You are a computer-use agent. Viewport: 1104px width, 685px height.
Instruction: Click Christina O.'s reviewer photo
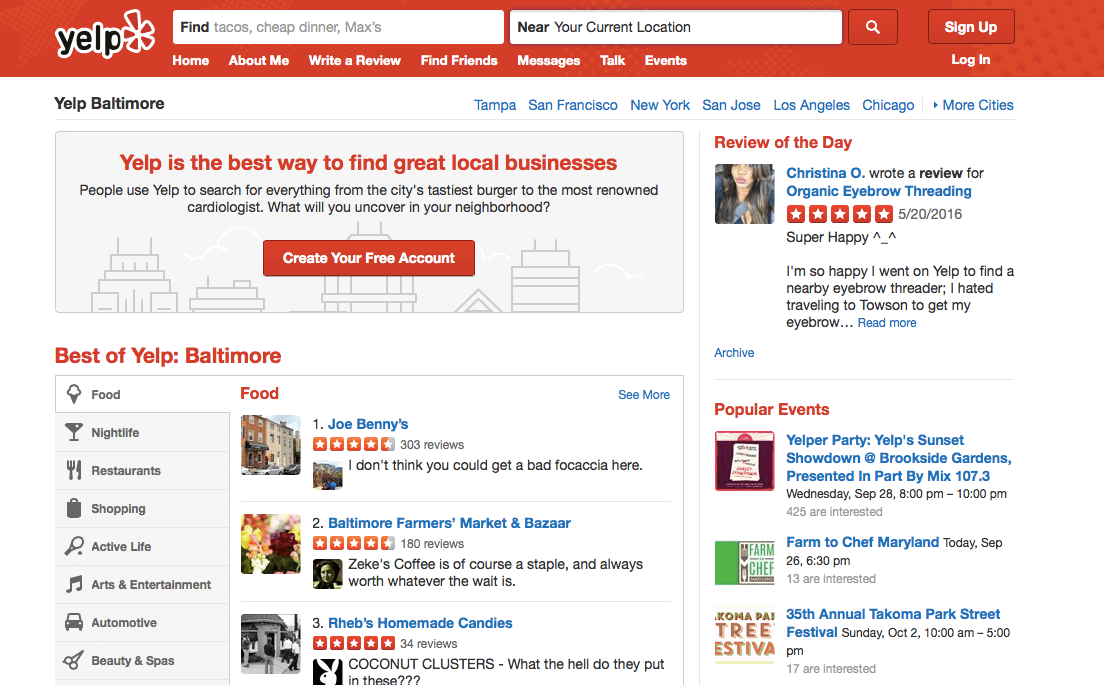[x=744, y=194]
